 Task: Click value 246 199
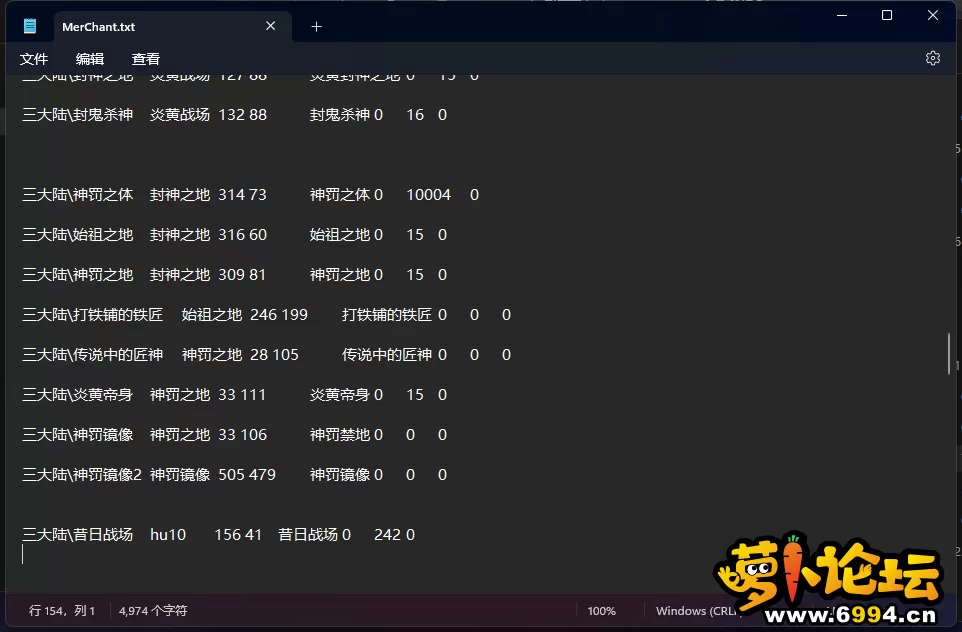pyautogui.click(x=279, y=315)
